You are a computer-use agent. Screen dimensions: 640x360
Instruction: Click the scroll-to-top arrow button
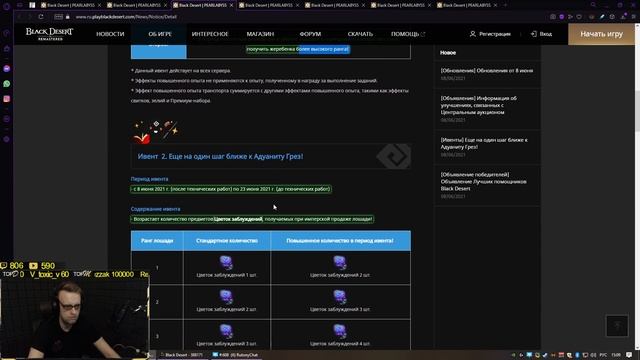pos(617,325)
